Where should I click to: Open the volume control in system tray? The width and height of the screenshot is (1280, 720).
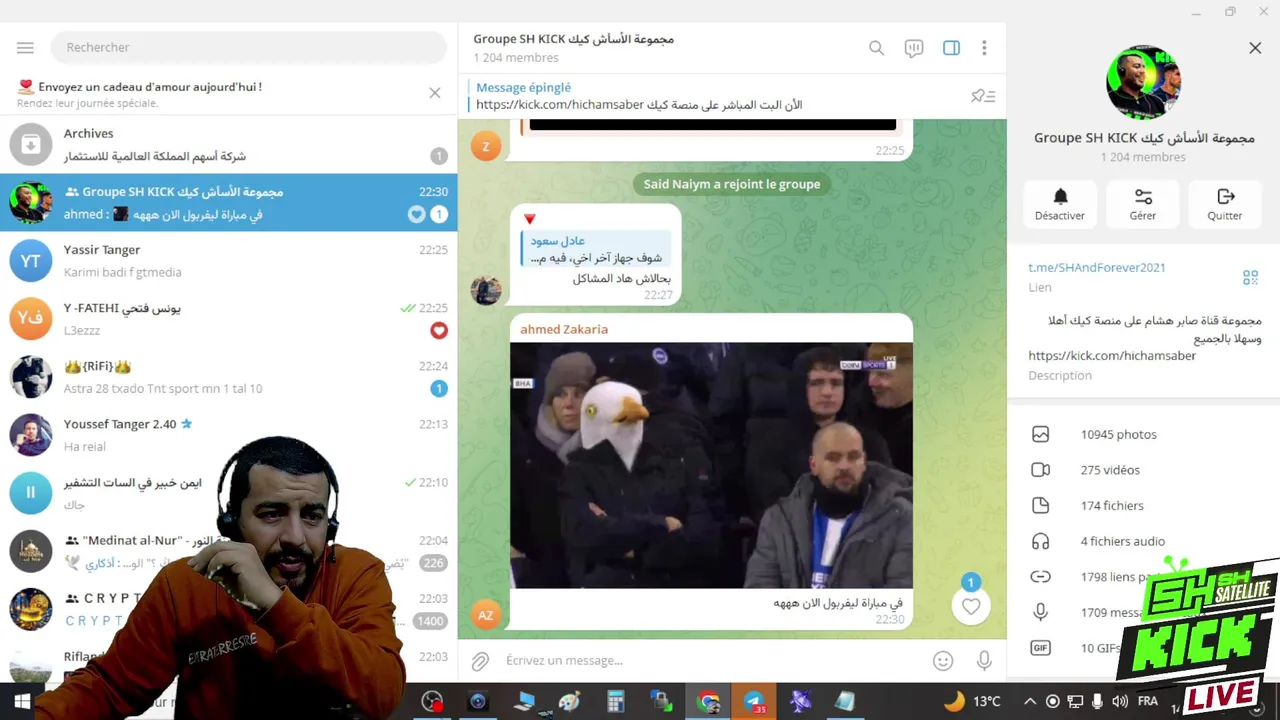1119,701
